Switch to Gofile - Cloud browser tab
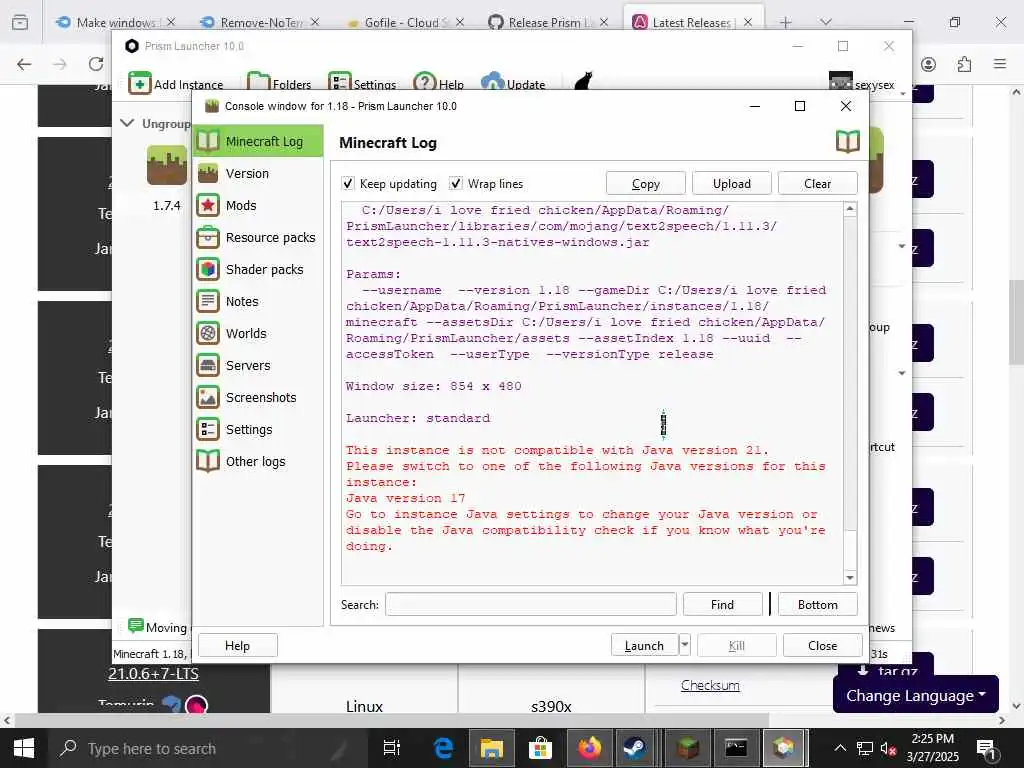This screenshot has height=768, width=1024. (x=405, y=22)
